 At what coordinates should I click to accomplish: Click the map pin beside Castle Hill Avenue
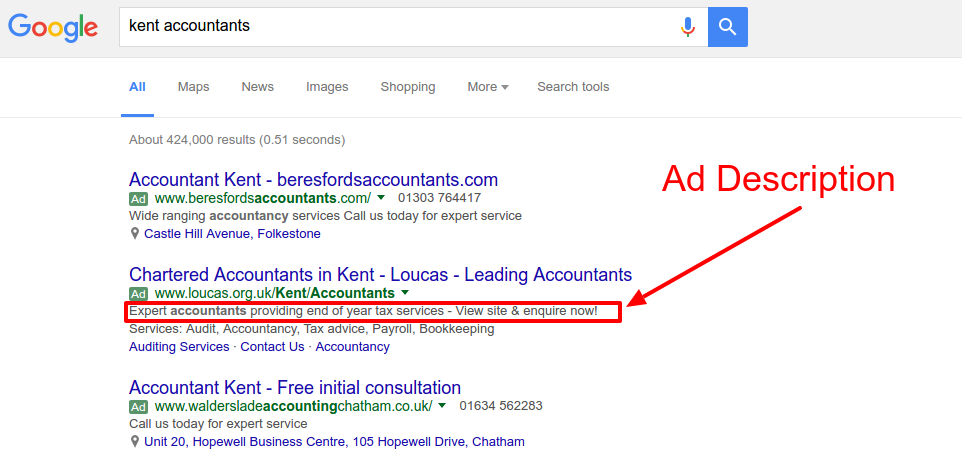pos(135,233)
